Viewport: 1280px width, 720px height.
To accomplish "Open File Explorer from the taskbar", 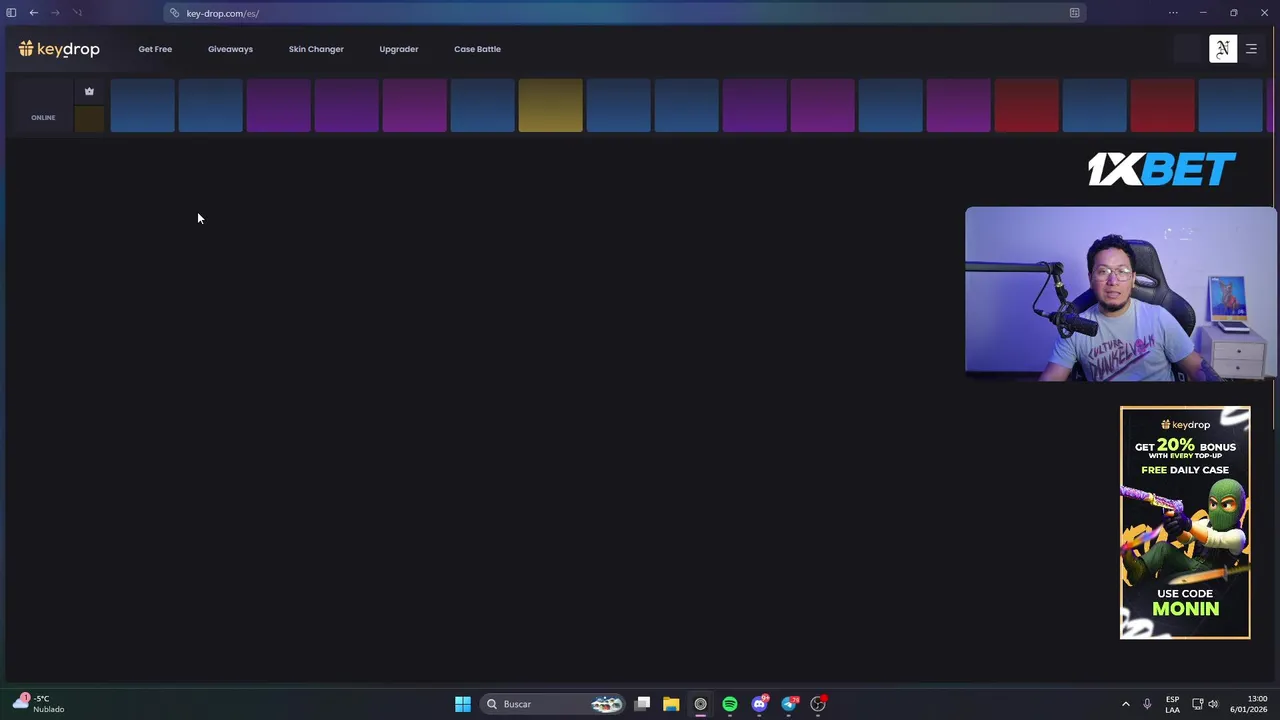I will click(671, 704).
